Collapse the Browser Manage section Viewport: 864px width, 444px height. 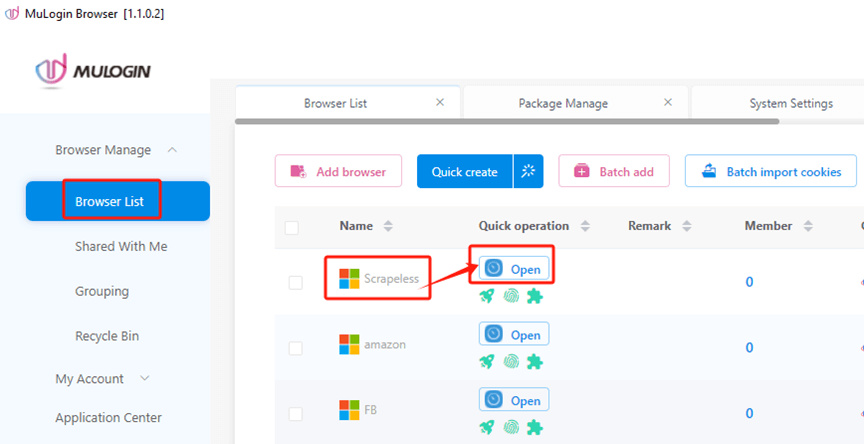point(172,150)
